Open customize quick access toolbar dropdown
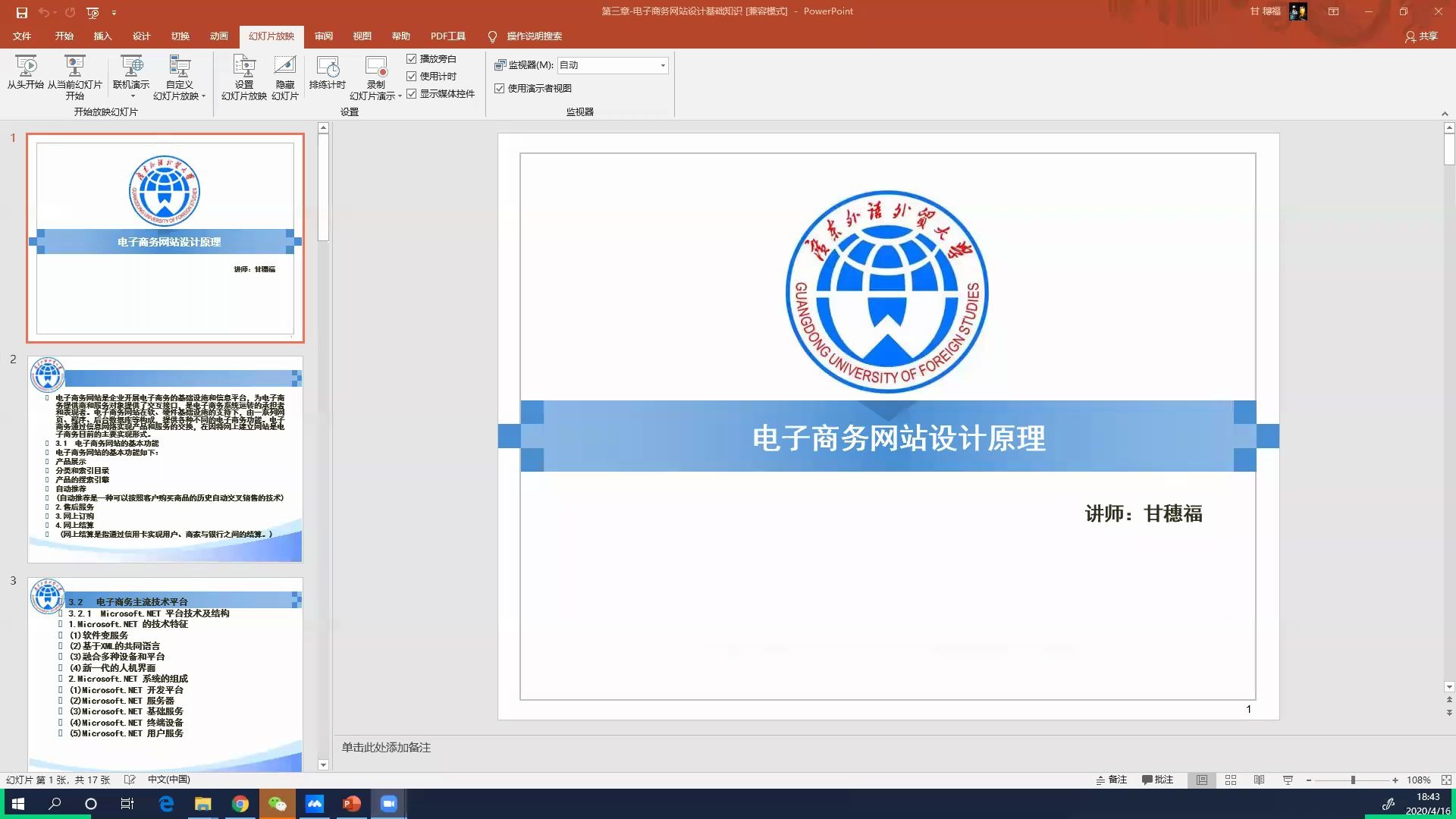This screenshot has height=819, width=1456. (114, 12)
